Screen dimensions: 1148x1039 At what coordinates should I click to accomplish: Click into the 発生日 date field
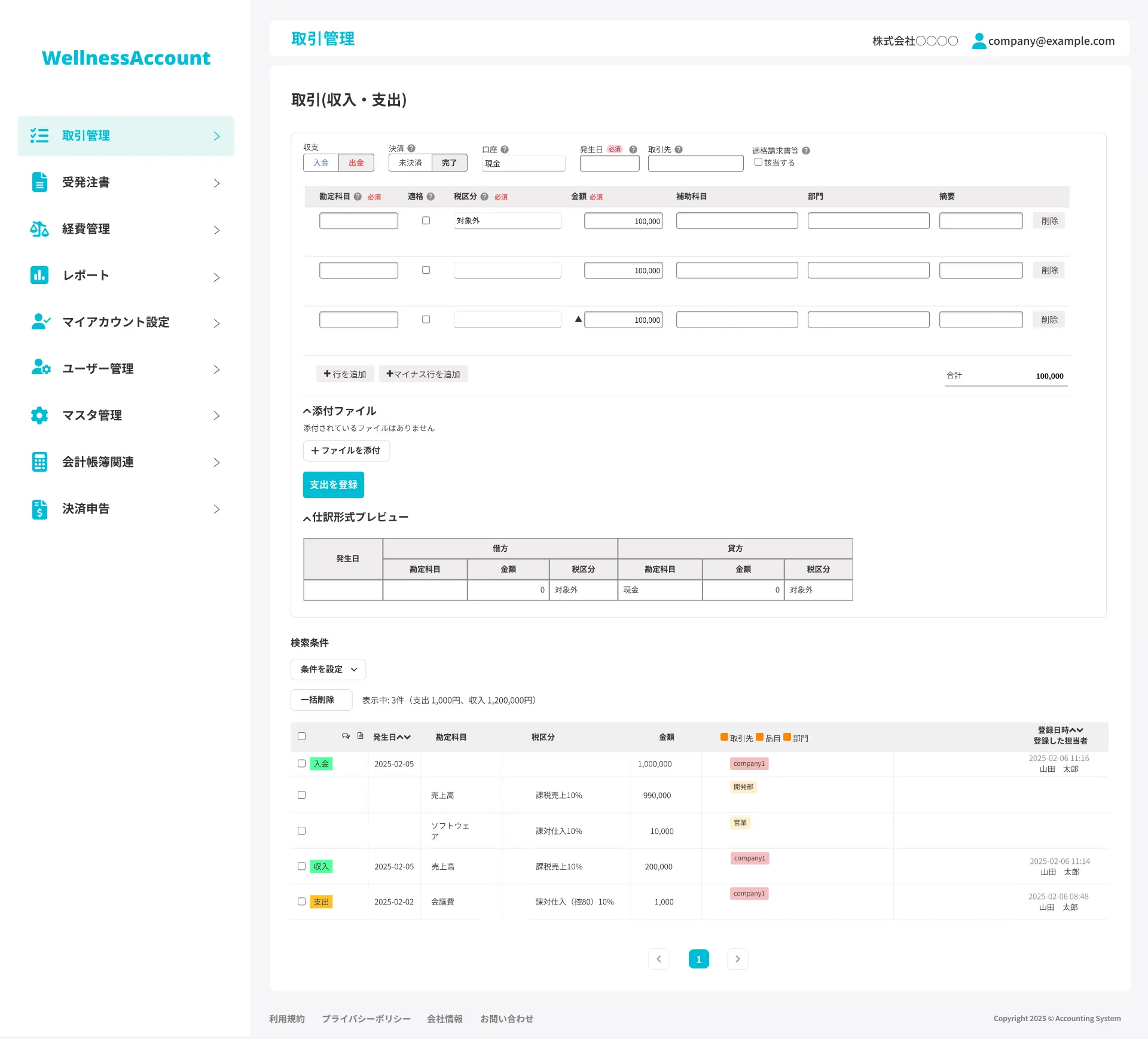(x=609, y=163)
